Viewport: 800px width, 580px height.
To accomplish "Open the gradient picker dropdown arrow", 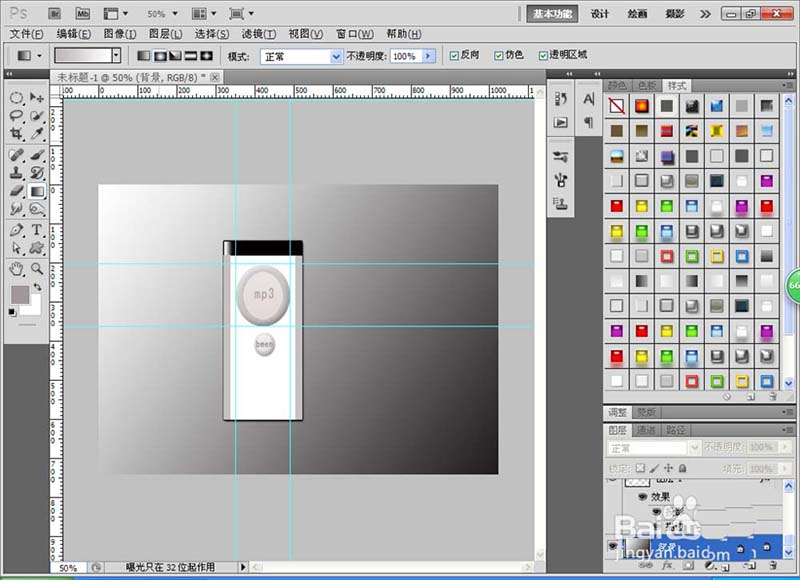I will coord(116,55).
